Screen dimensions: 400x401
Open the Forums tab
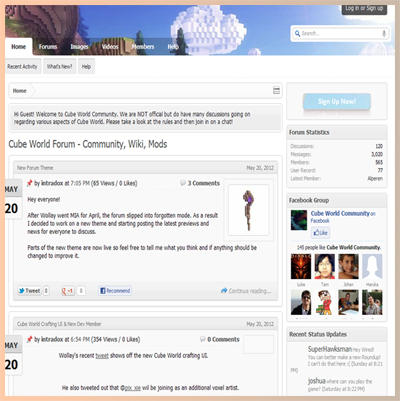coord(48,47)
